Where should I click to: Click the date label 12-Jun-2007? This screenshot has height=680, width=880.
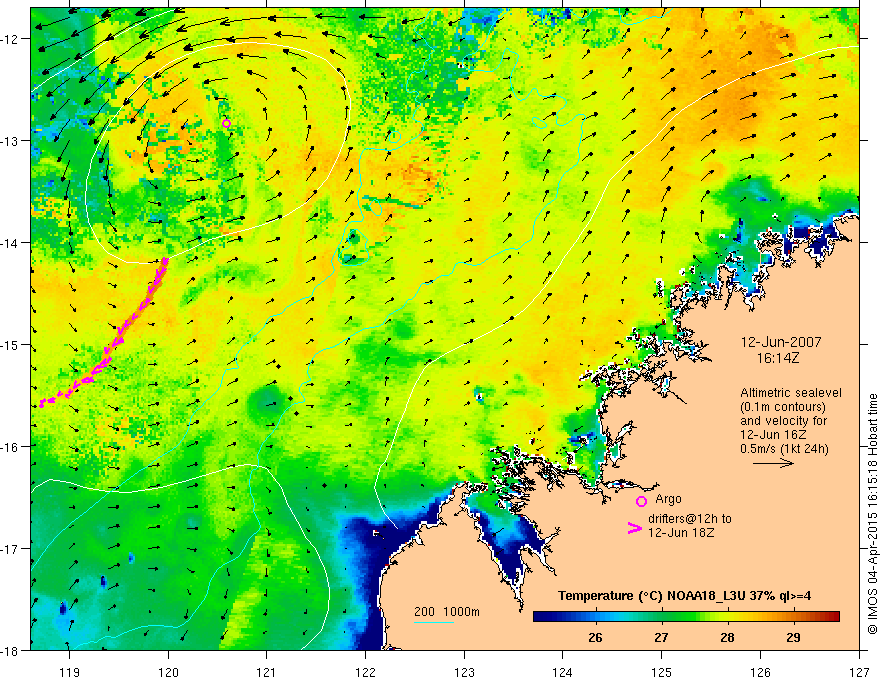coord(781,342)
